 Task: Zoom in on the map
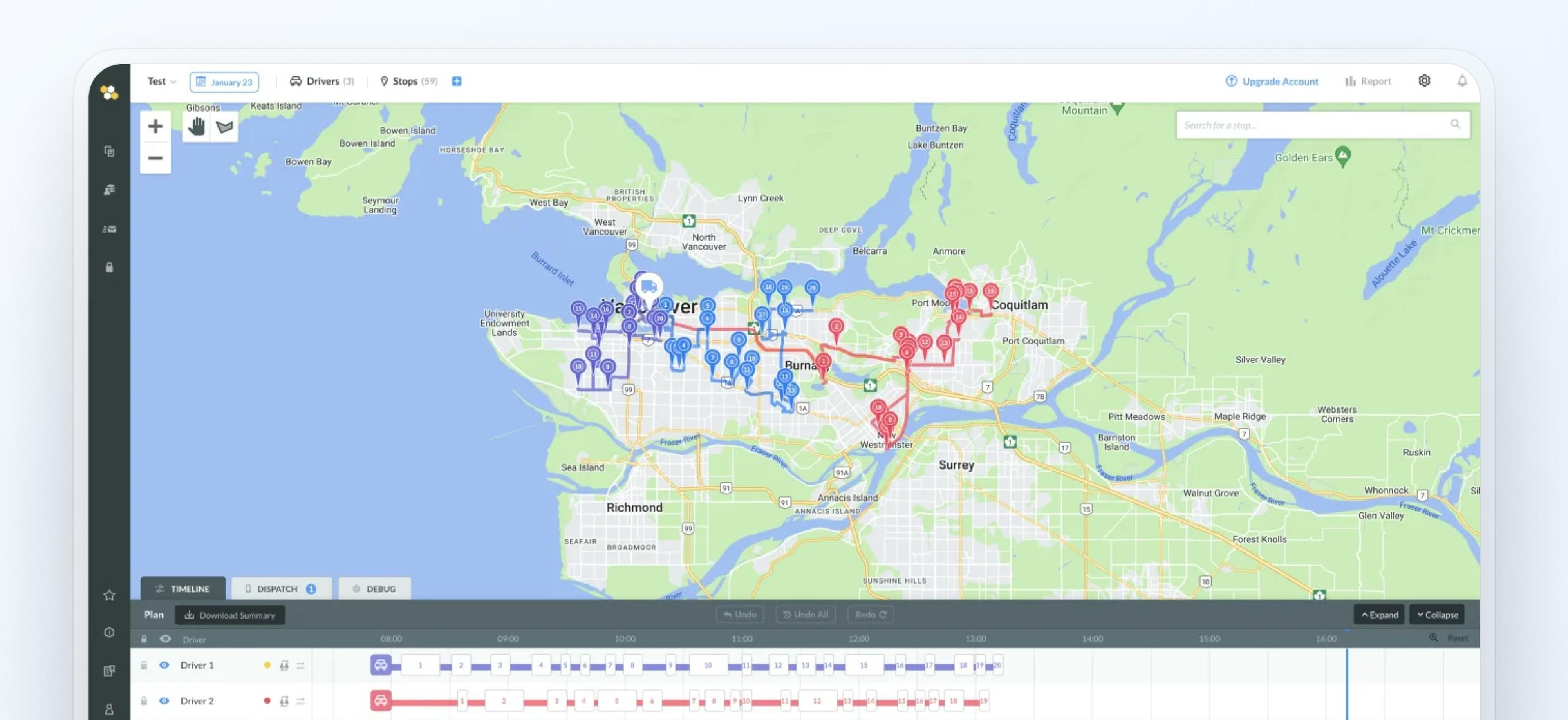click(155, 127)
